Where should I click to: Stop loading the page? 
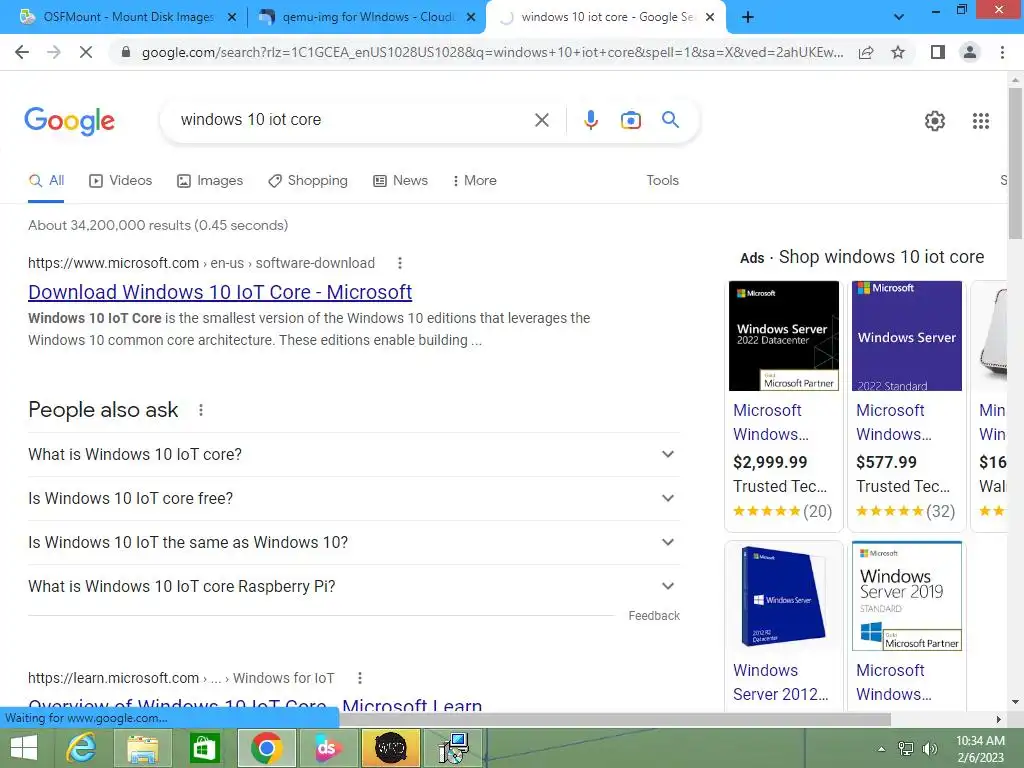tap(86, 52)
